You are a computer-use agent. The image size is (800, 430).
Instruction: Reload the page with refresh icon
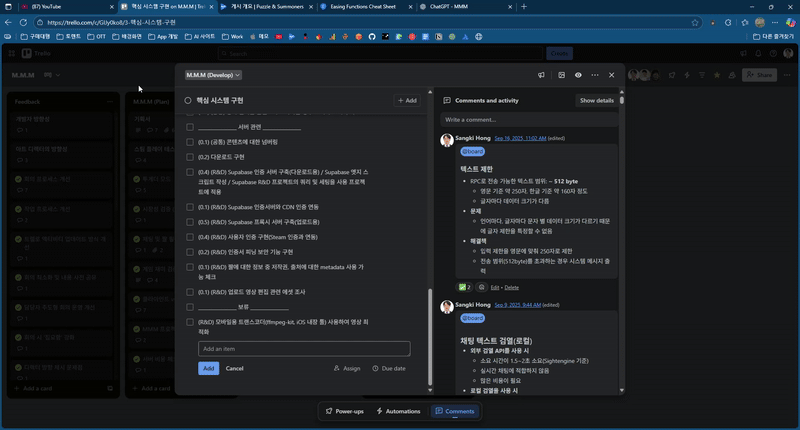pos(23,22)
